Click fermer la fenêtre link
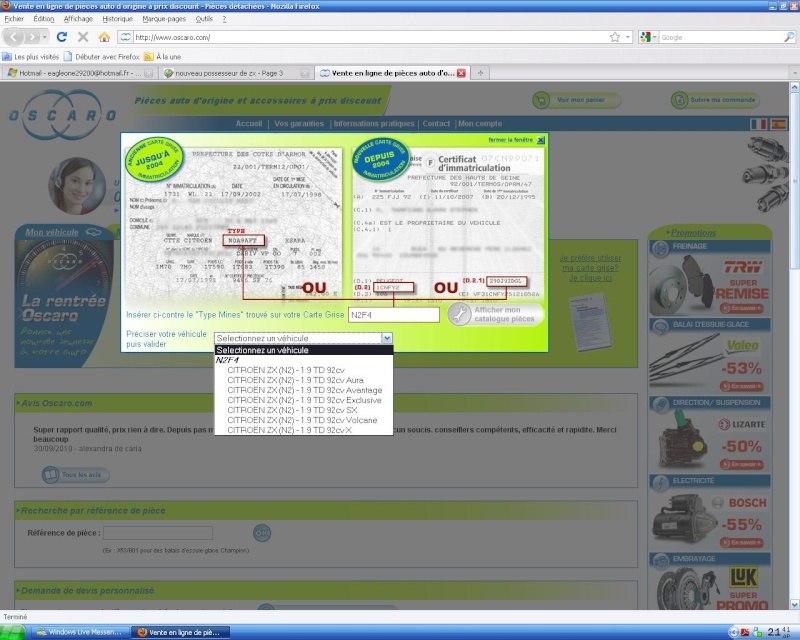This screenshot has width=800, height=640. click(x=511, y=140)
